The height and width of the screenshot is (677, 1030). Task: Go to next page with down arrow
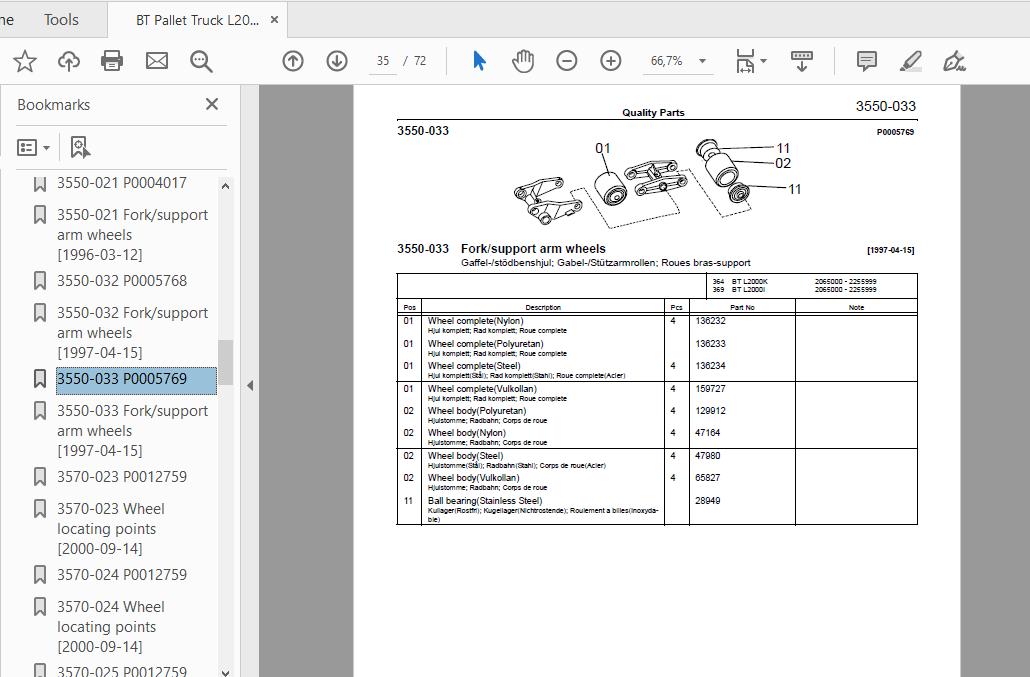[337, 61]
